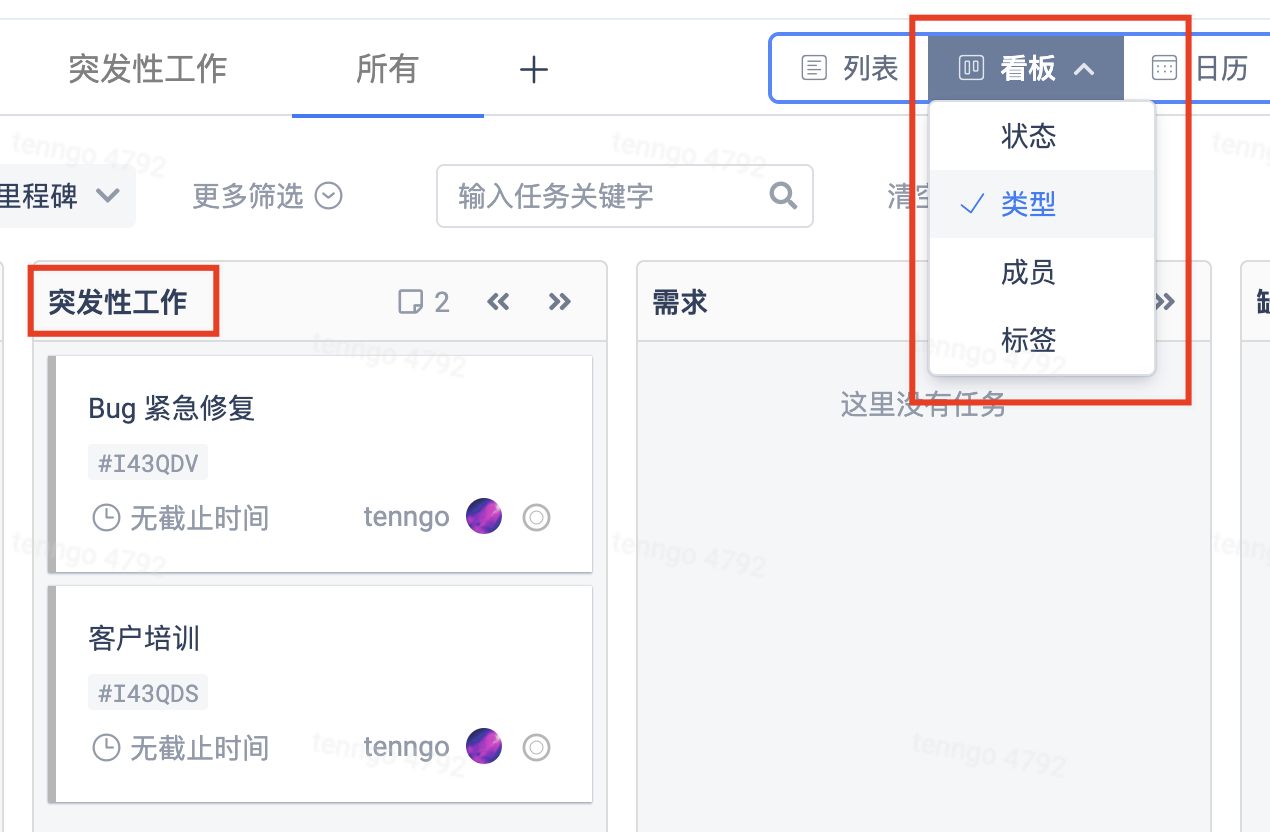Toggle status circle on 客户培训 card
1270x832 pixels.
point(537,746)
